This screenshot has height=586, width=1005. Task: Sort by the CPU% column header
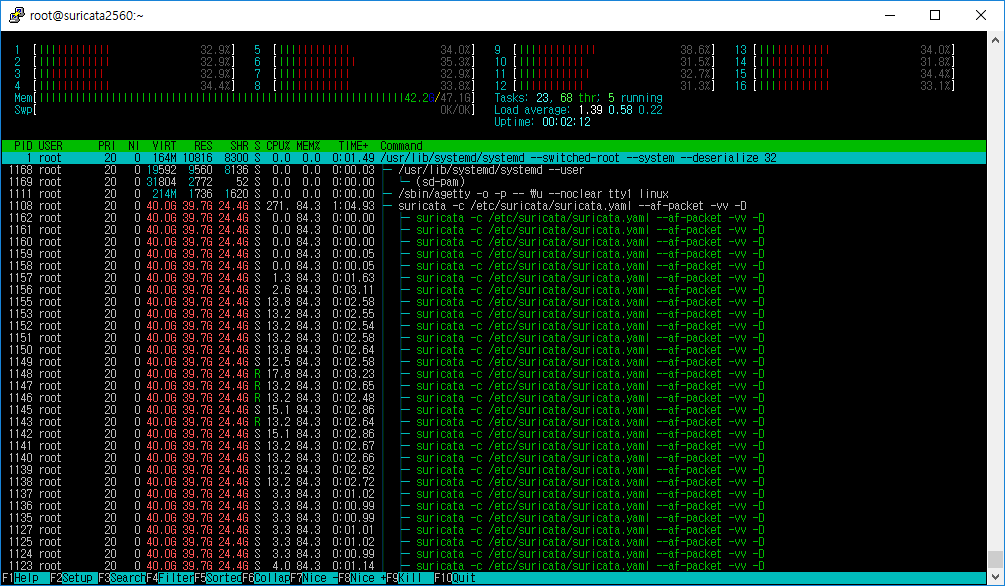pyautogui.click(x=278, y=146)
